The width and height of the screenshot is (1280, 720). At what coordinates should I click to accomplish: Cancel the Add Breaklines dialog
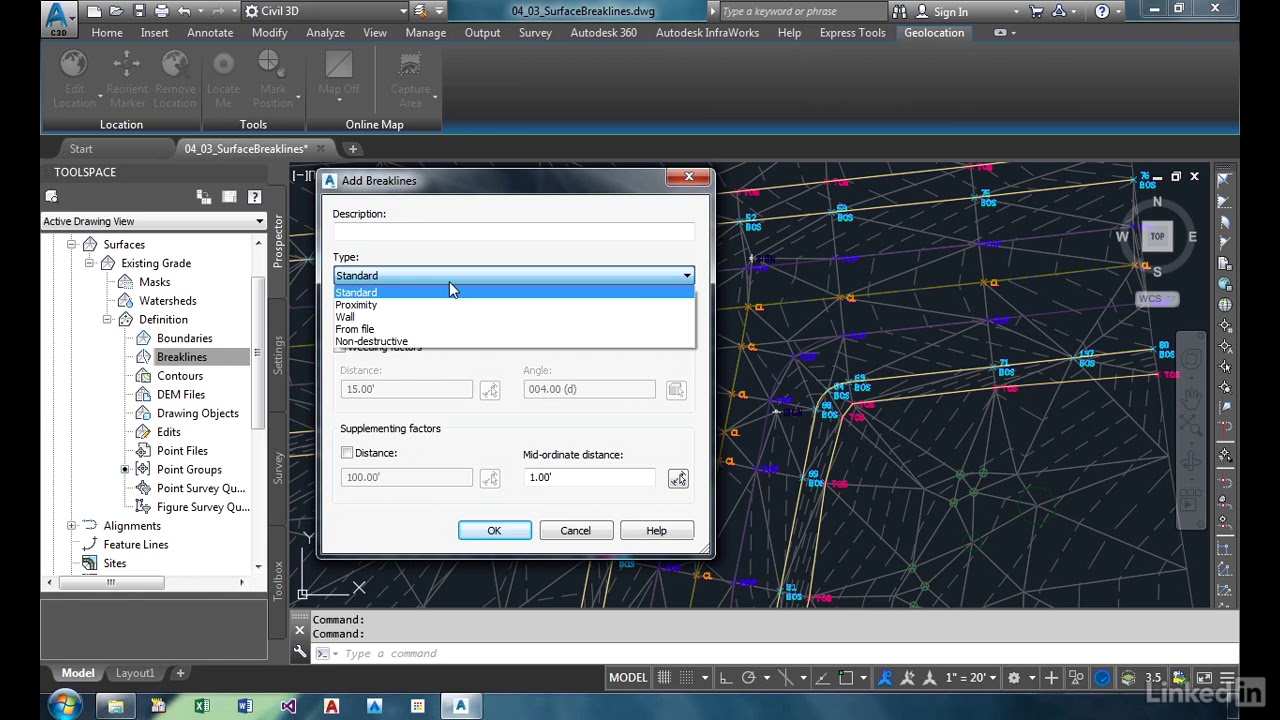click(x=575, y=530)
